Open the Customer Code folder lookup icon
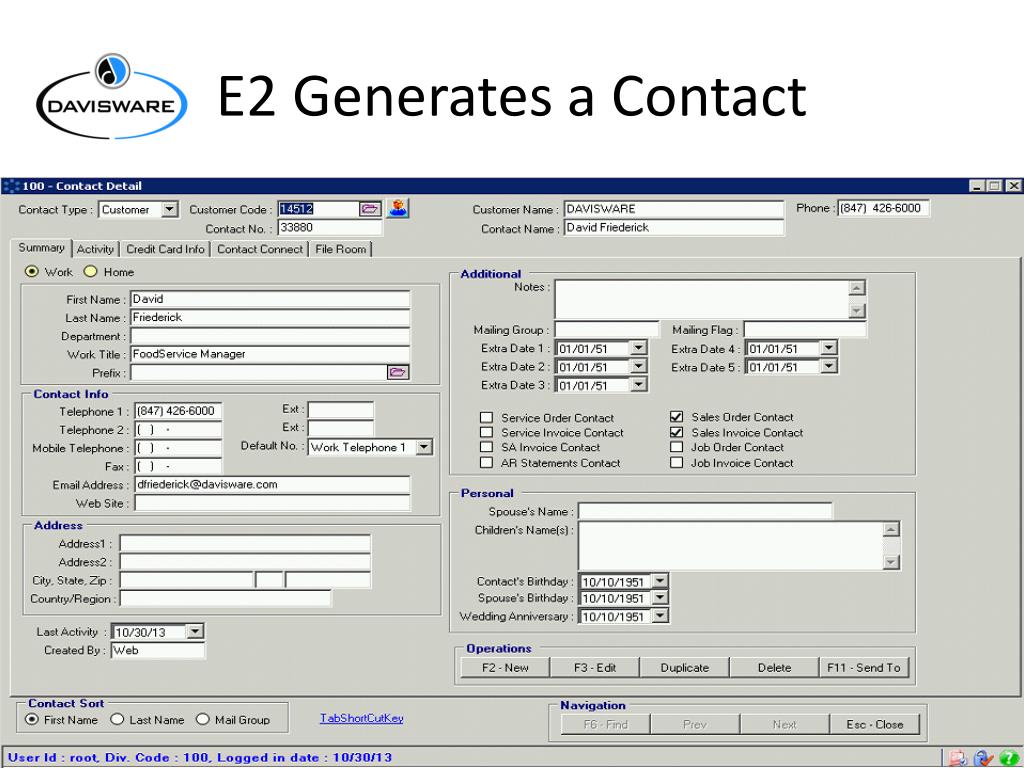Viewport: 1024px width, 768px height. [370, 209]
